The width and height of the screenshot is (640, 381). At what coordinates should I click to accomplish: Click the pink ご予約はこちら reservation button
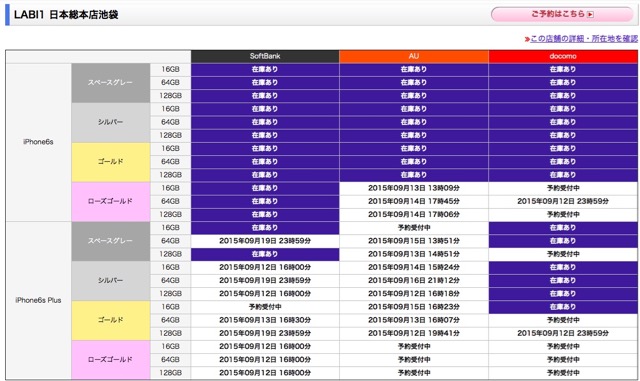point(562,14)
